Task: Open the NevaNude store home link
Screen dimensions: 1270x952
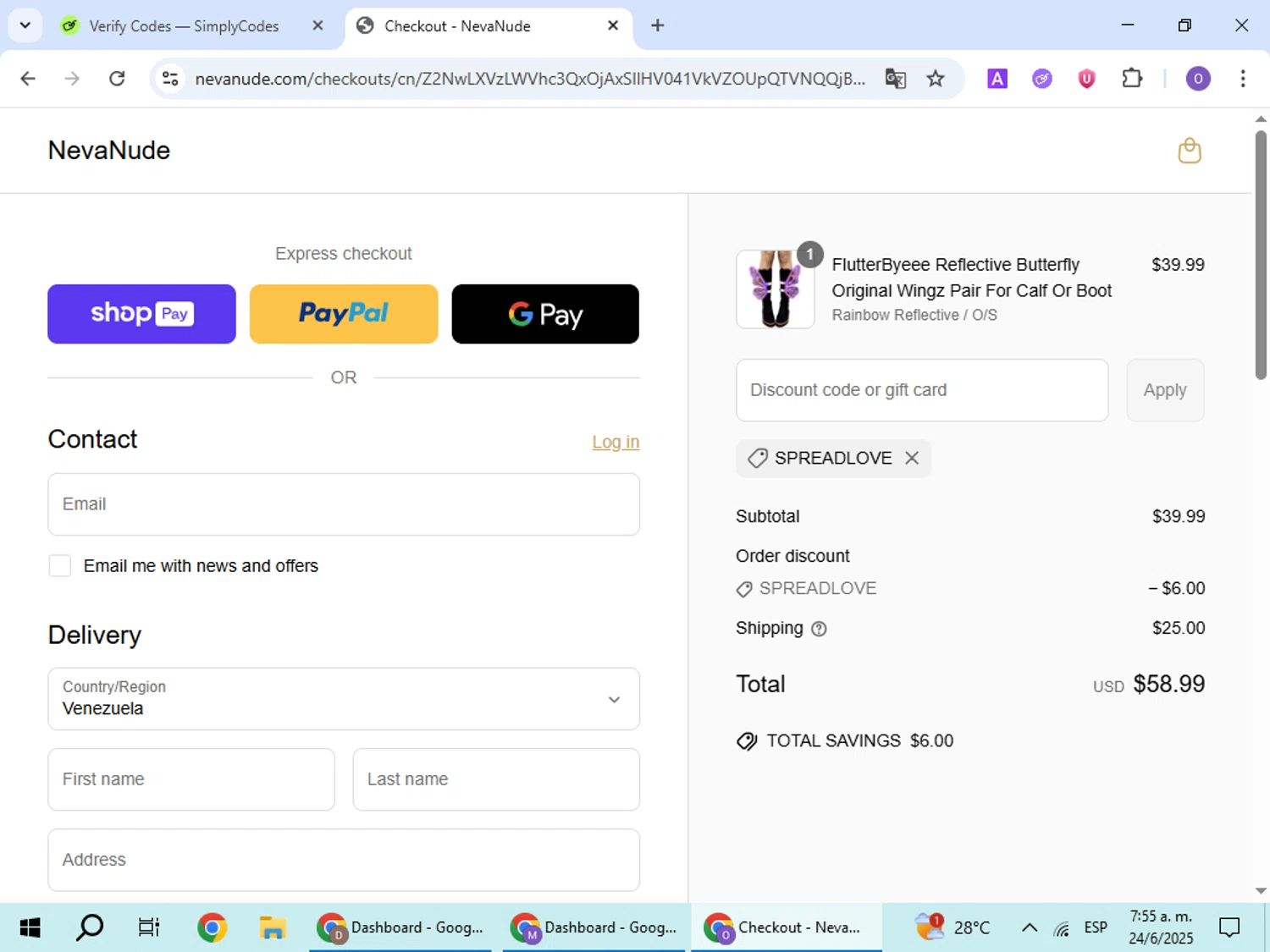Action: click(109, 151)
